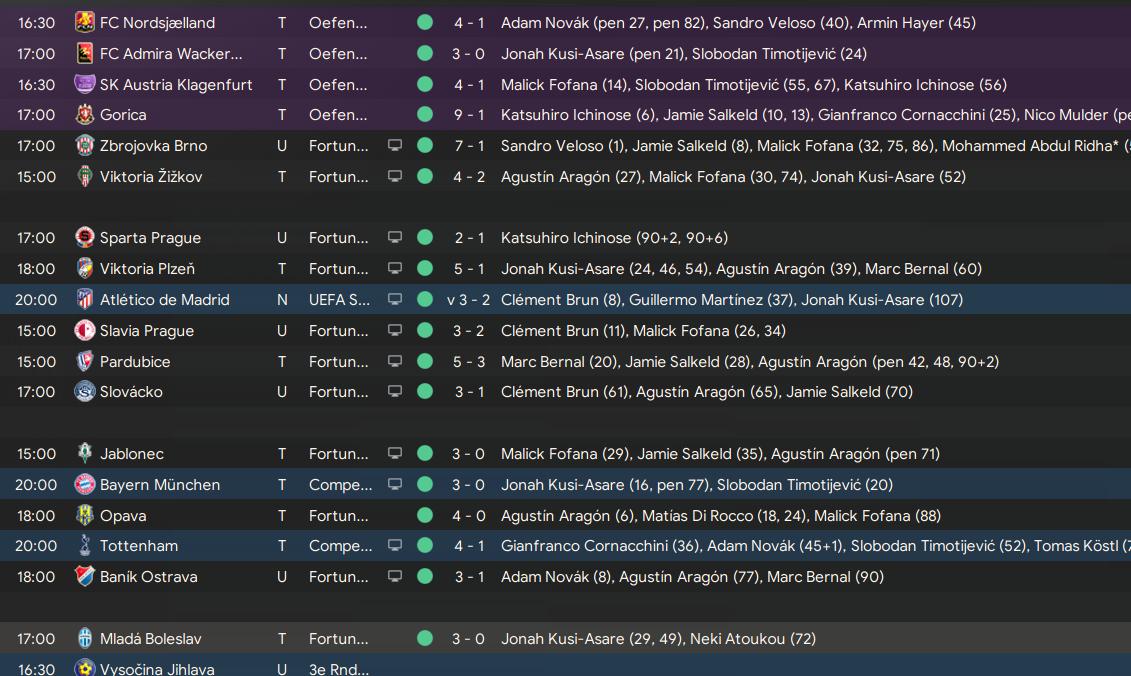The width and height of the screenshot is (1131, 676).
Task: Click the TV icon on Zbrojovka Brno row
Action: point(395,145)
